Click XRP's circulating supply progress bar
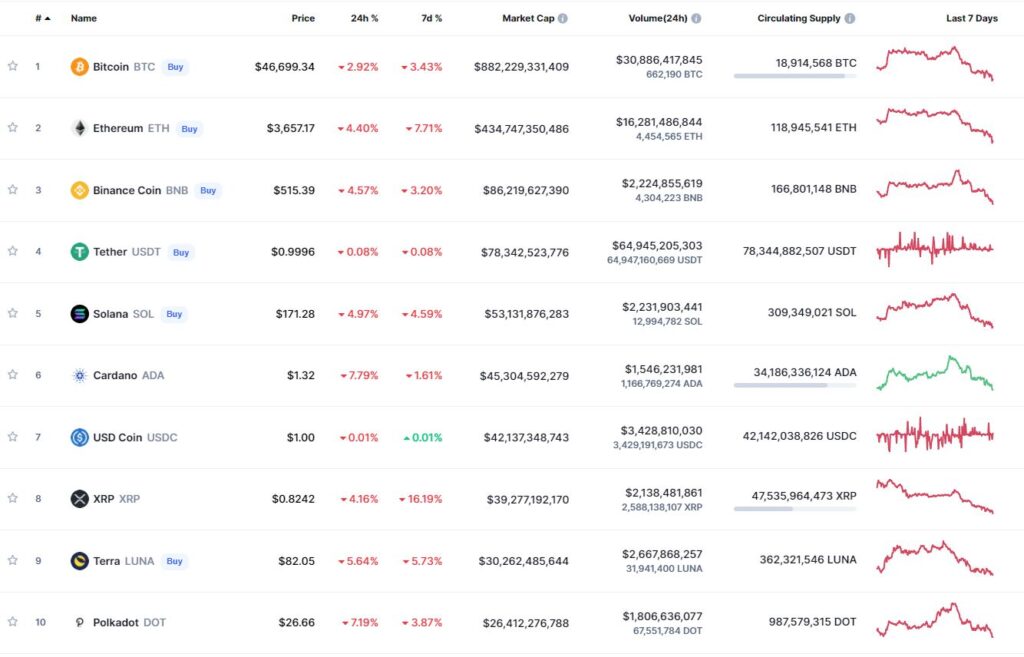Screen dimensions: 1024x657 click(x=795, y=509)
